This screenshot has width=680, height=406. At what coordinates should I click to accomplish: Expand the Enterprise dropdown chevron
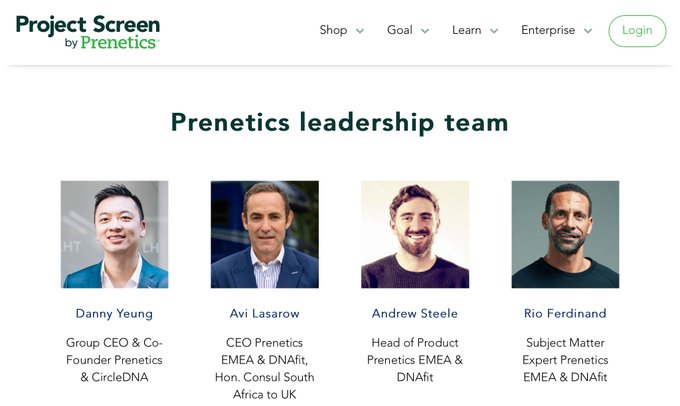pos(588,31)
